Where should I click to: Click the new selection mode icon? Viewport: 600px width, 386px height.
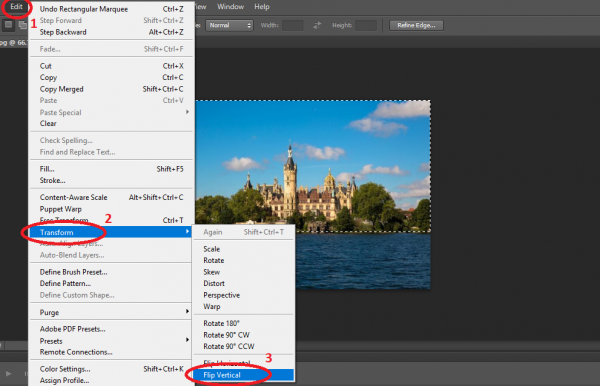[x=8, y=25]
